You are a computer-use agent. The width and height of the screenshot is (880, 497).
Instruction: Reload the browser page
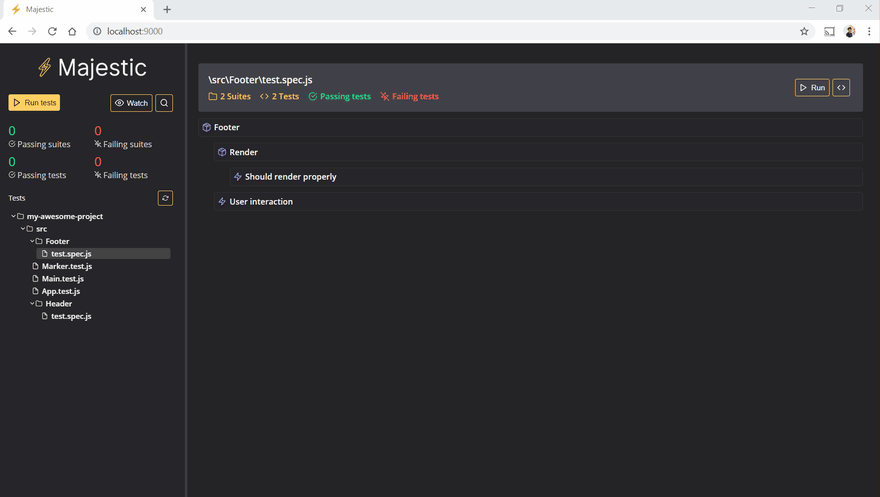[52, 31]
